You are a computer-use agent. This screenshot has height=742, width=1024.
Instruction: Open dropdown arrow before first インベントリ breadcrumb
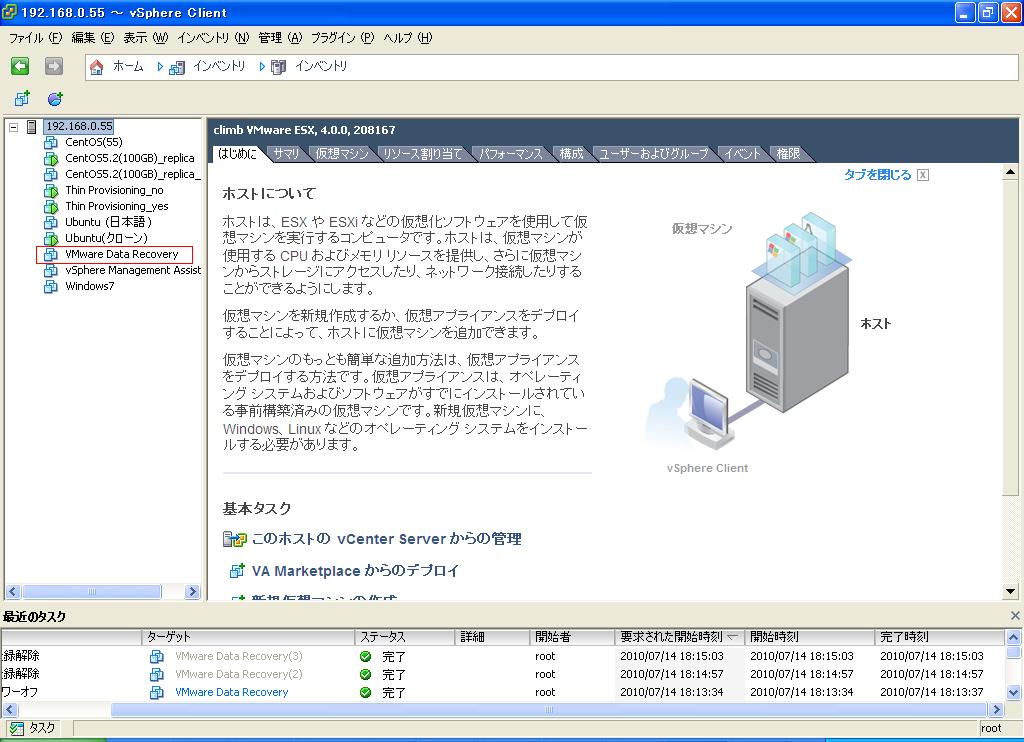[x=160, y=67]
